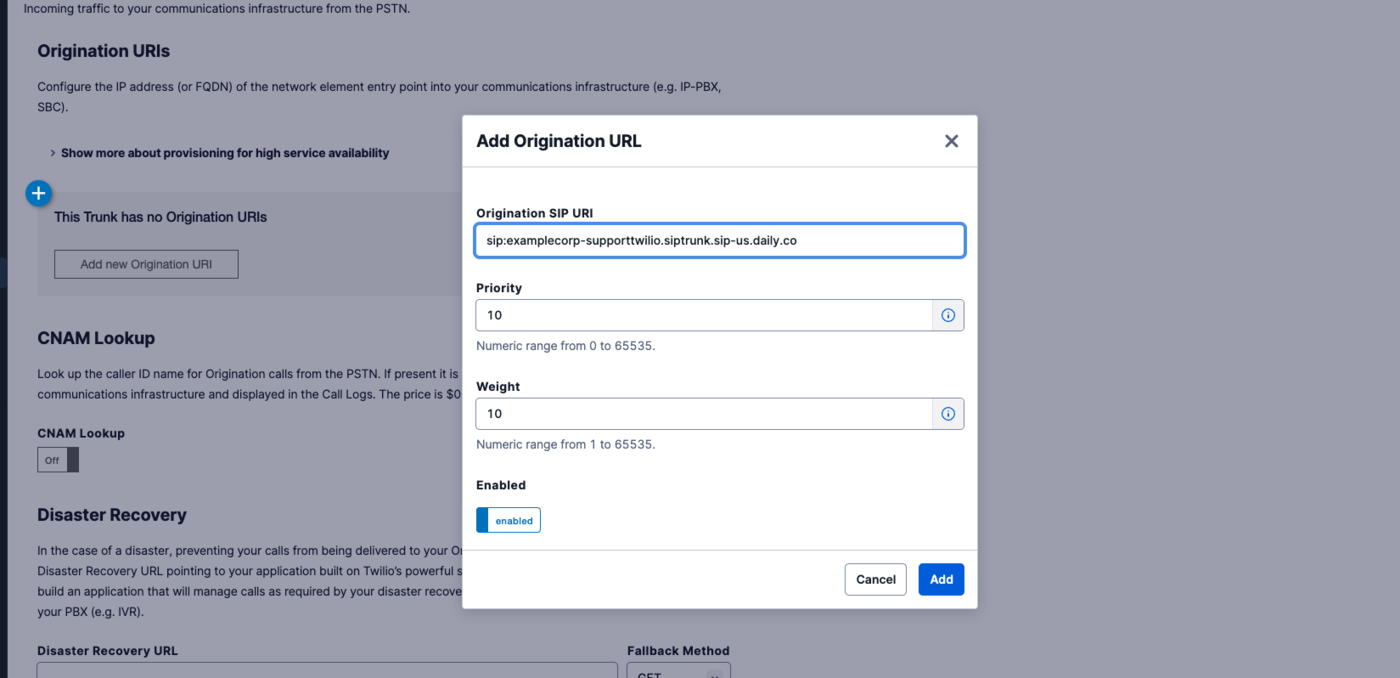This screenshot has width=1400, height=678.
Task: Click the Disaster Recovery URL field
Action: pyautogui.click(x=327, y=670)
